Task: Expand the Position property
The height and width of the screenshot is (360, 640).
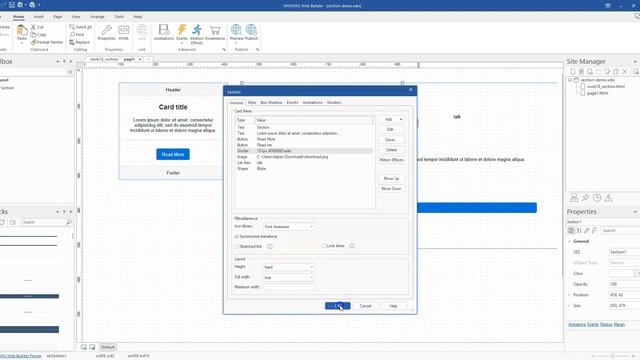Action: (x=570, y=295)
